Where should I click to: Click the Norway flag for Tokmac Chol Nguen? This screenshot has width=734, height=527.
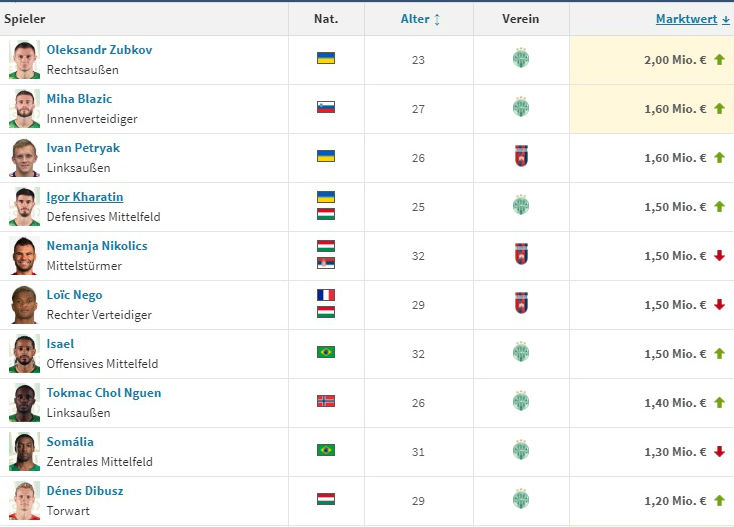pos(326,401)
